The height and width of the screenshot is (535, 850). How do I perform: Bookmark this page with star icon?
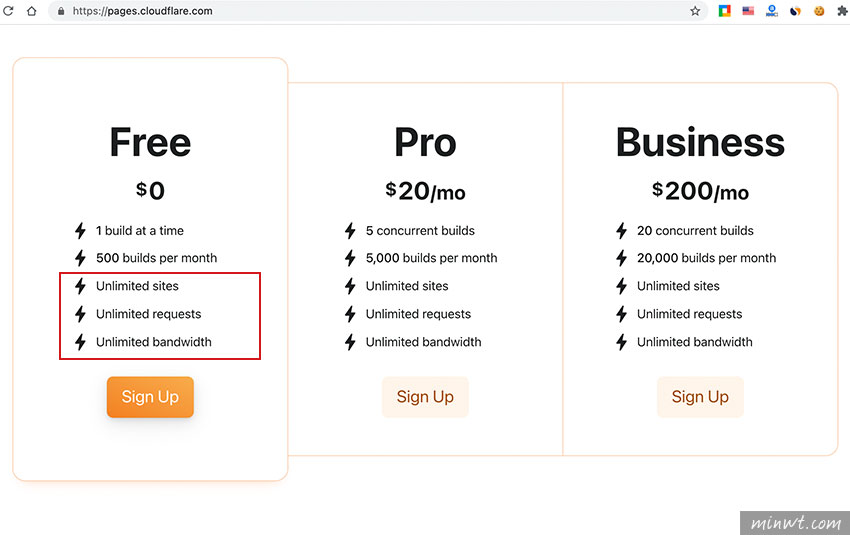695,11
